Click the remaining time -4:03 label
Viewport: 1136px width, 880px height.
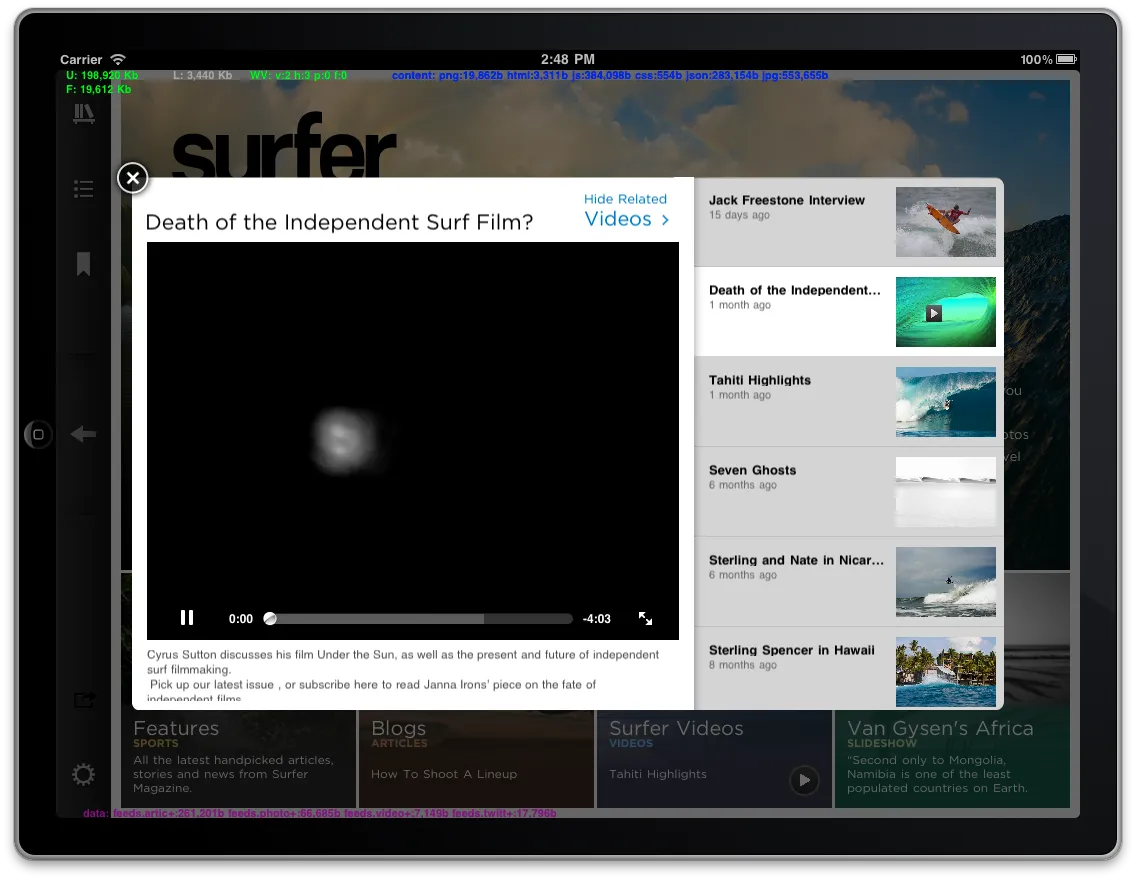tap(596, 619)
